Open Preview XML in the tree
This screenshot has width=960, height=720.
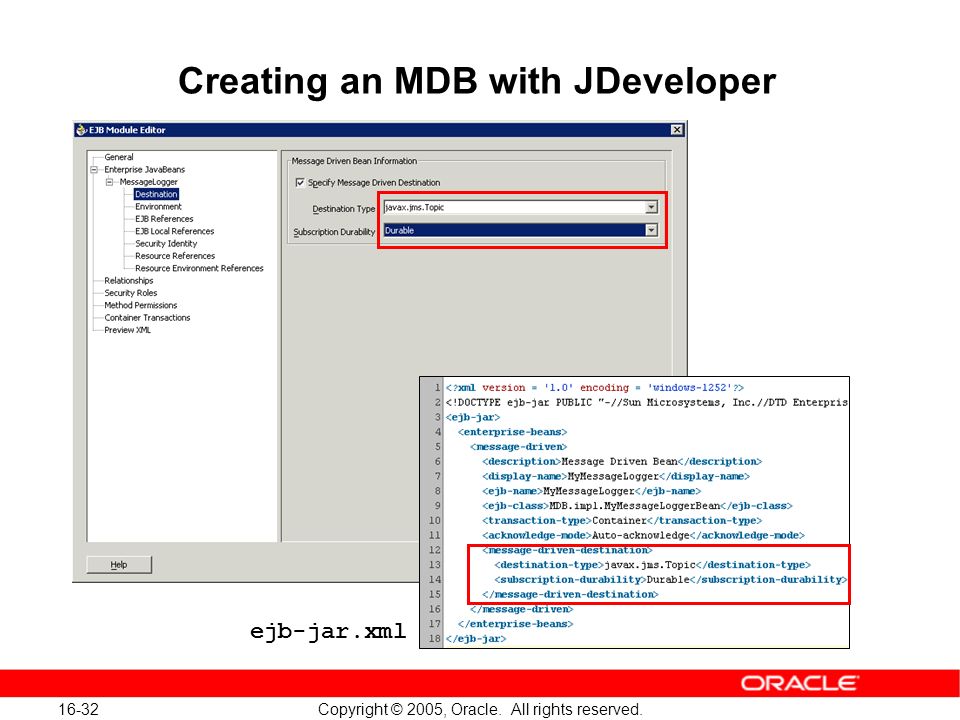(x=127, y=330)
